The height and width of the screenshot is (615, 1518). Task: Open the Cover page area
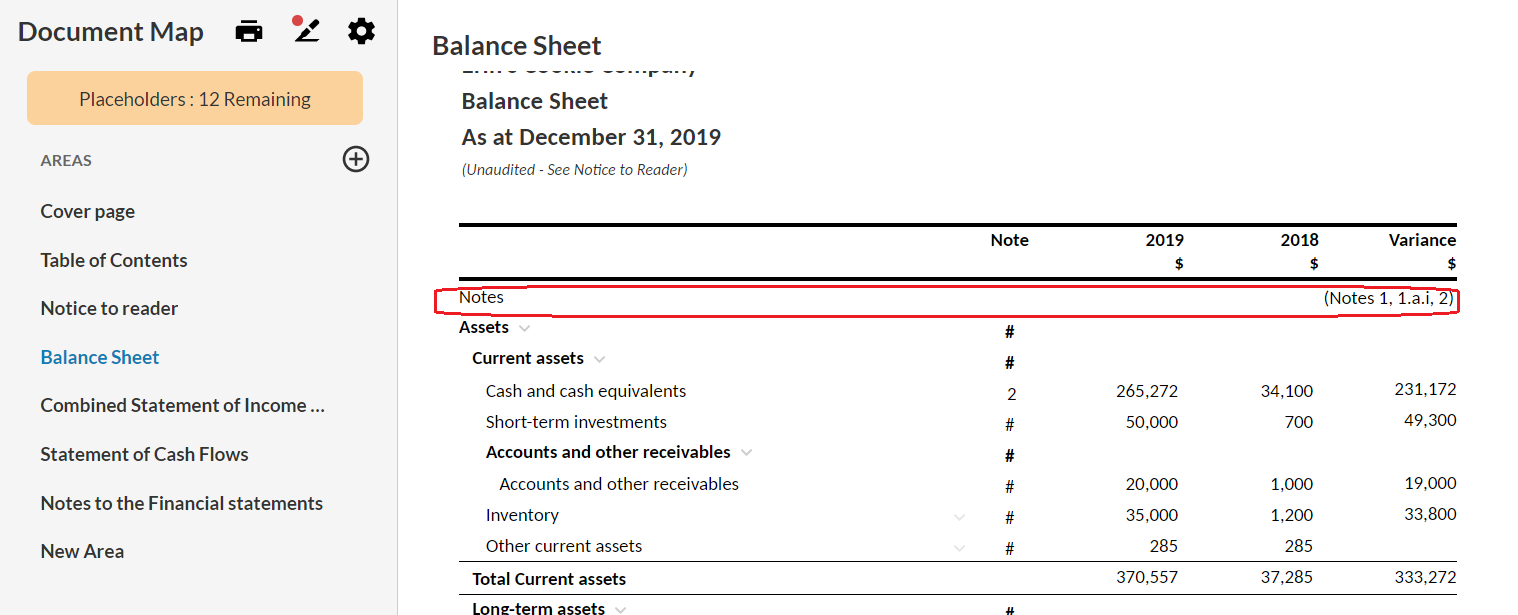pos(87,211)
